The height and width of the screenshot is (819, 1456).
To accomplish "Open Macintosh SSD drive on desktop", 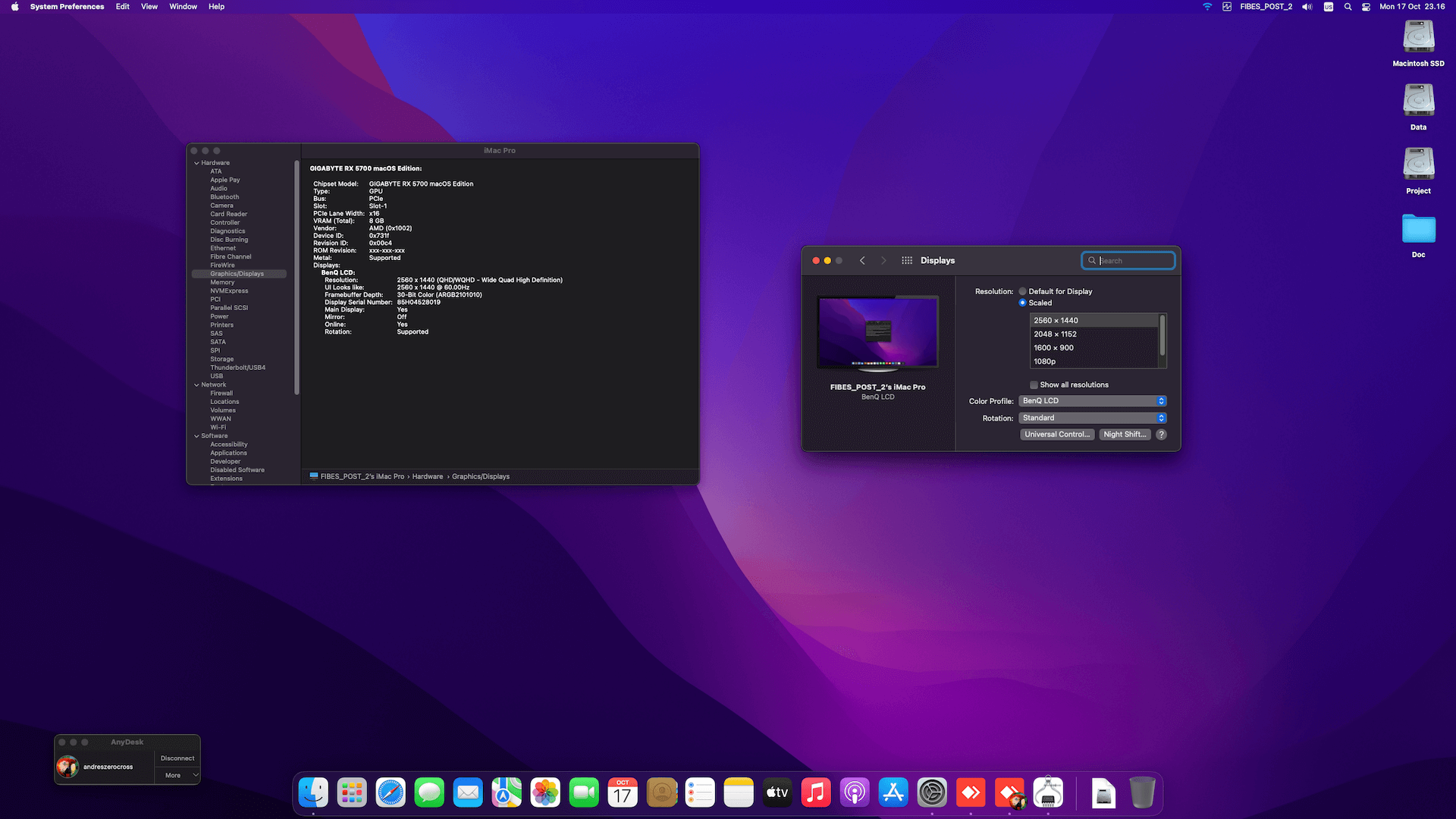I will 1418,42.
